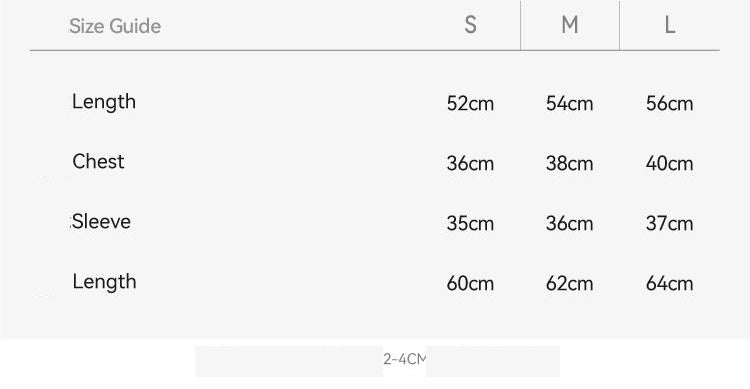Click the Length label beside 60cm
This screenshot has width=750, height=389.
tap(104, 282)
